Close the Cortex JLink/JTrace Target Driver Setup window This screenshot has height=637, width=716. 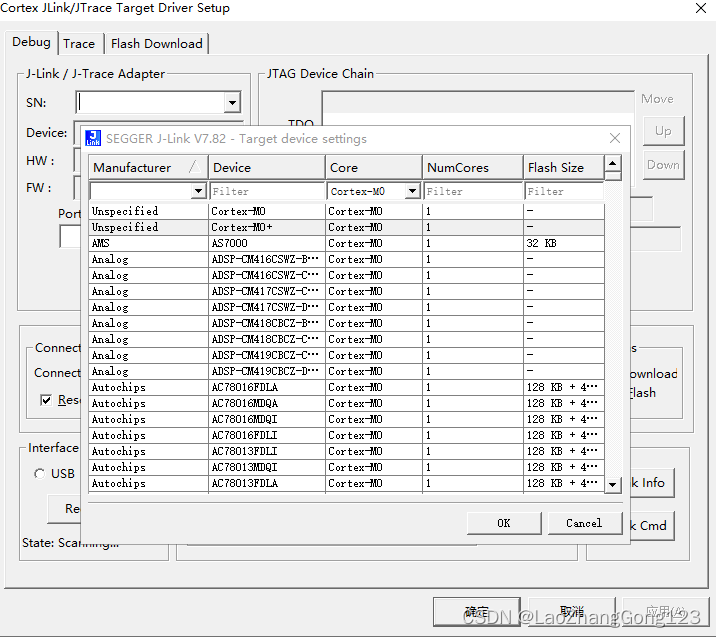pyautogui.click(x=700, y=8)
